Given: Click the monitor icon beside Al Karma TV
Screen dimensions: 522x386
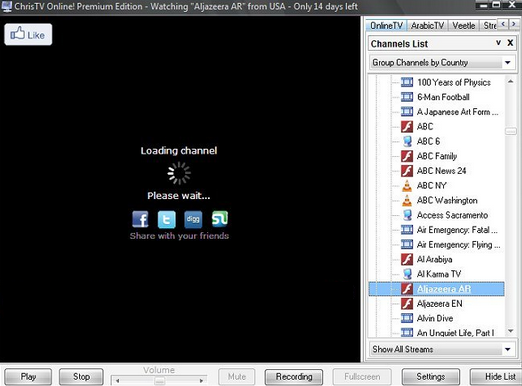Looking at the screenshot, I should point(407,274).
